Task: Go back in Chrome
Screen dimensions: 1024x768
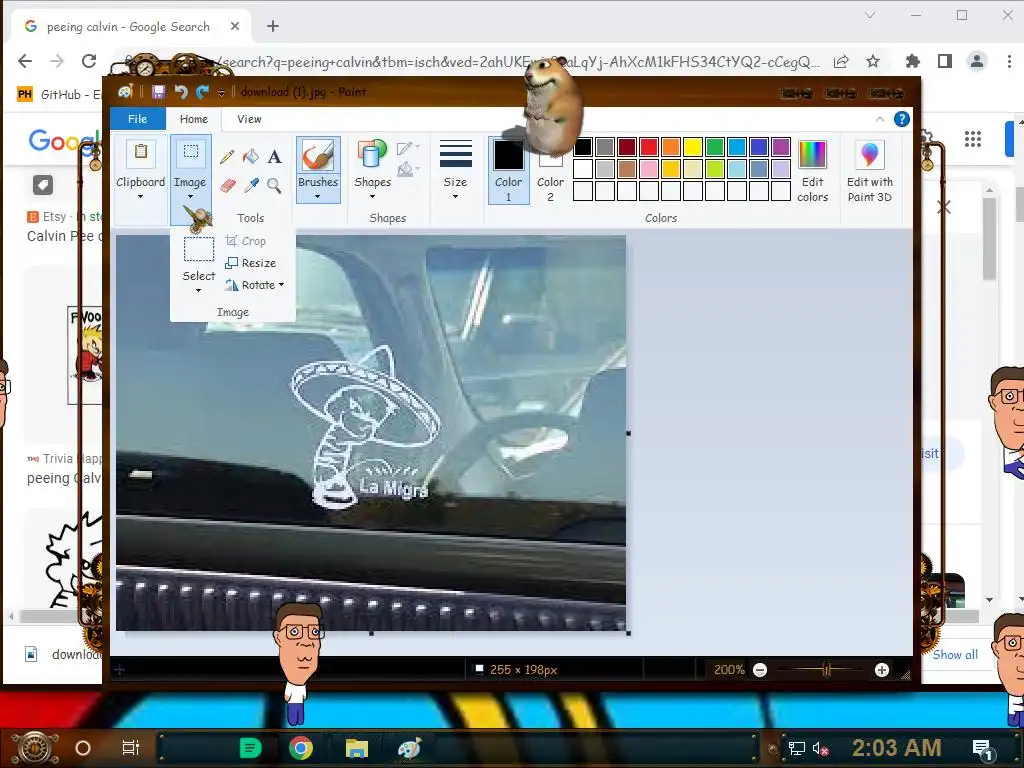Action: point(25,61)
